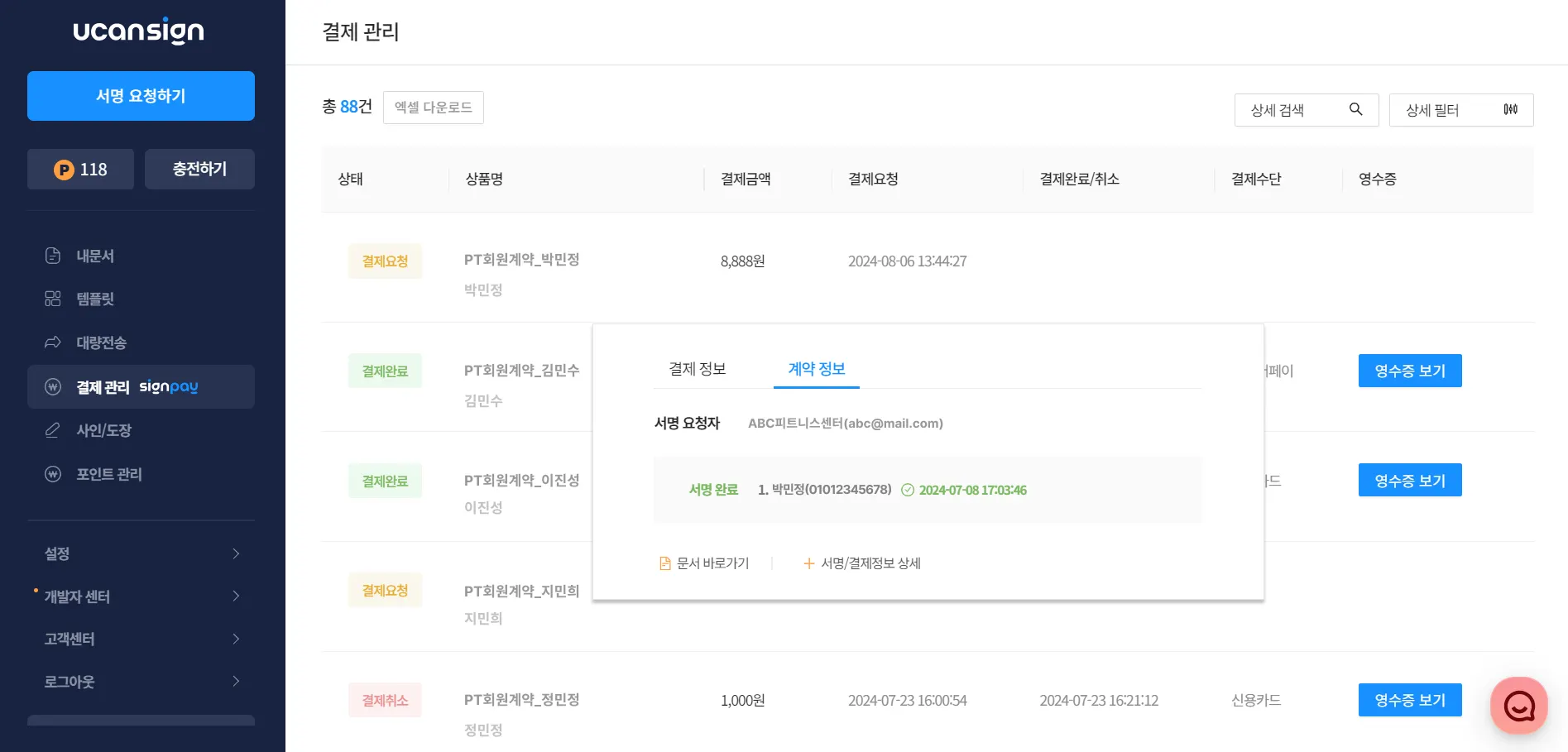View receipt for PT회원계약_김민수

(x=1410, y=371)
